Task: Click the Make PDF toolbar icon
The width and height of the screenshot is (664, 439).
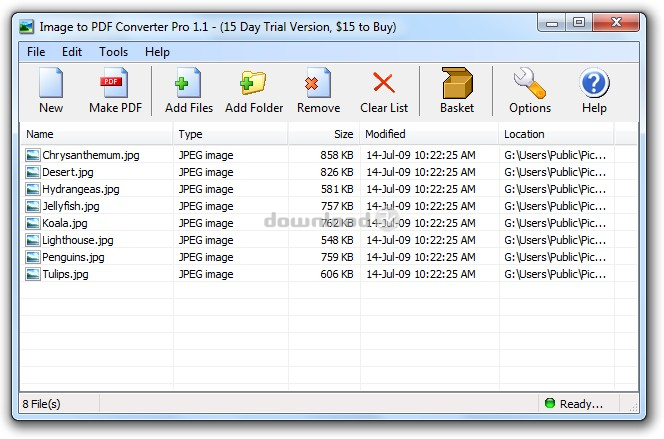Action: pos(114,83)
